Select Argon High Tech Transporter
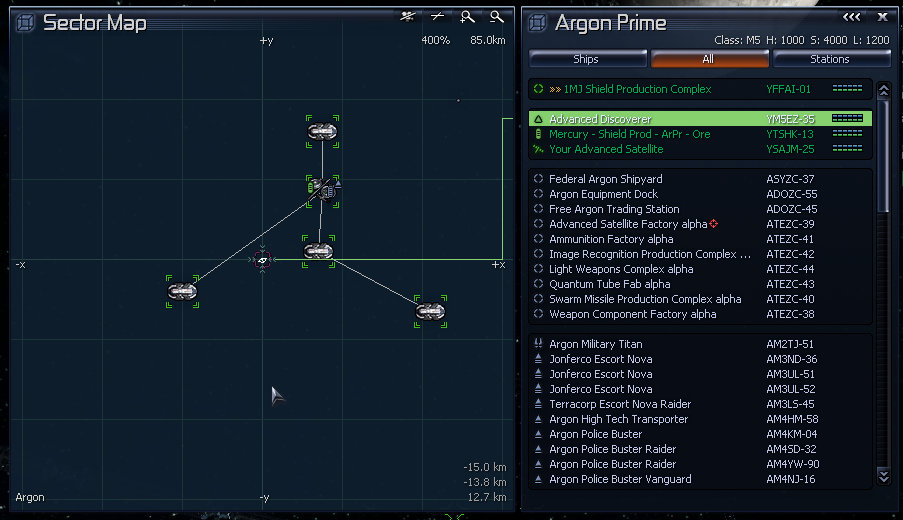Viewport: 903px width, 520px height. [x=700, y=419]
